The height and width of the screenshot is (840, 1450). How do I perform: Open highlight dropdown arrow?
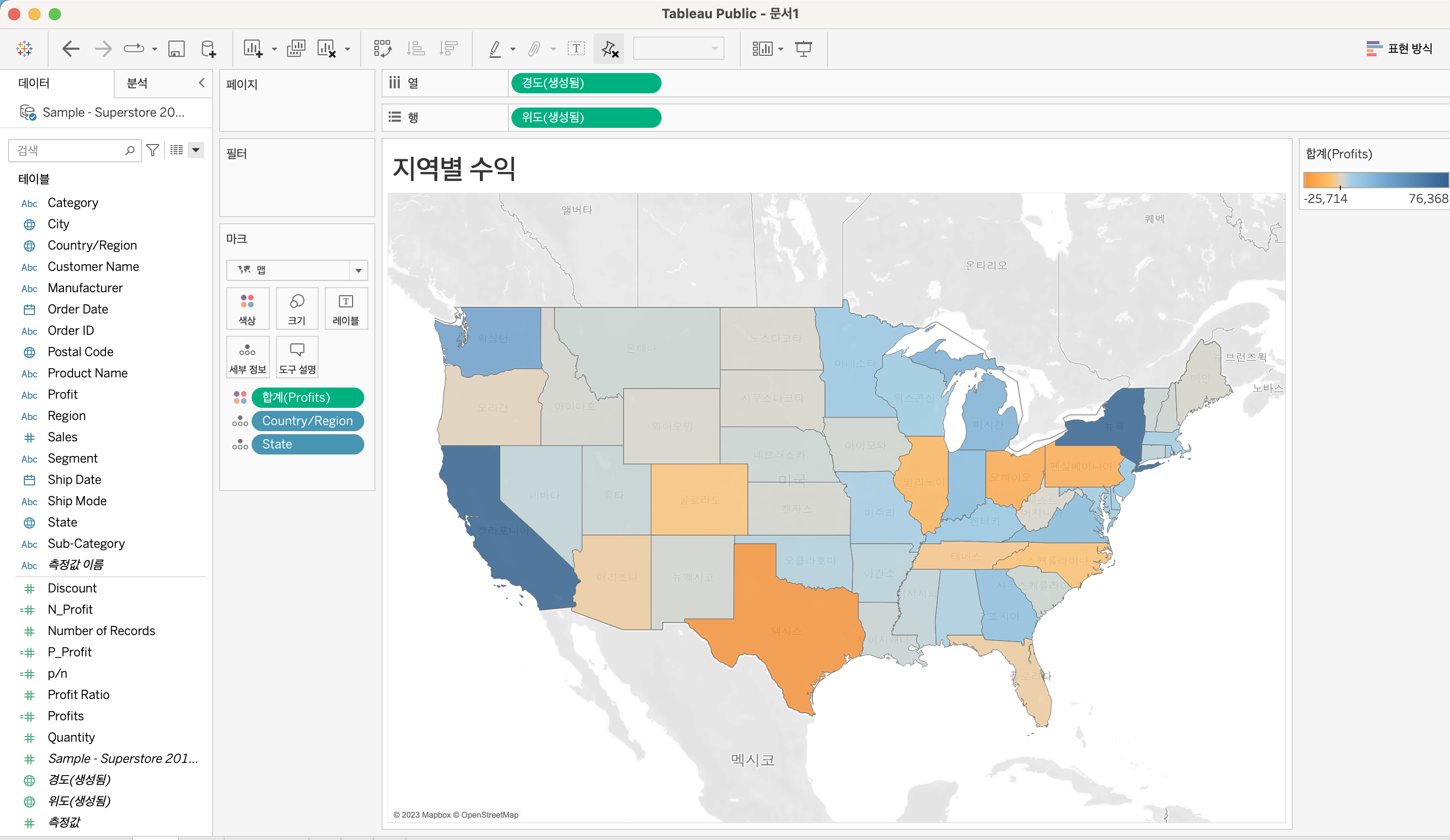click(513, 50)
